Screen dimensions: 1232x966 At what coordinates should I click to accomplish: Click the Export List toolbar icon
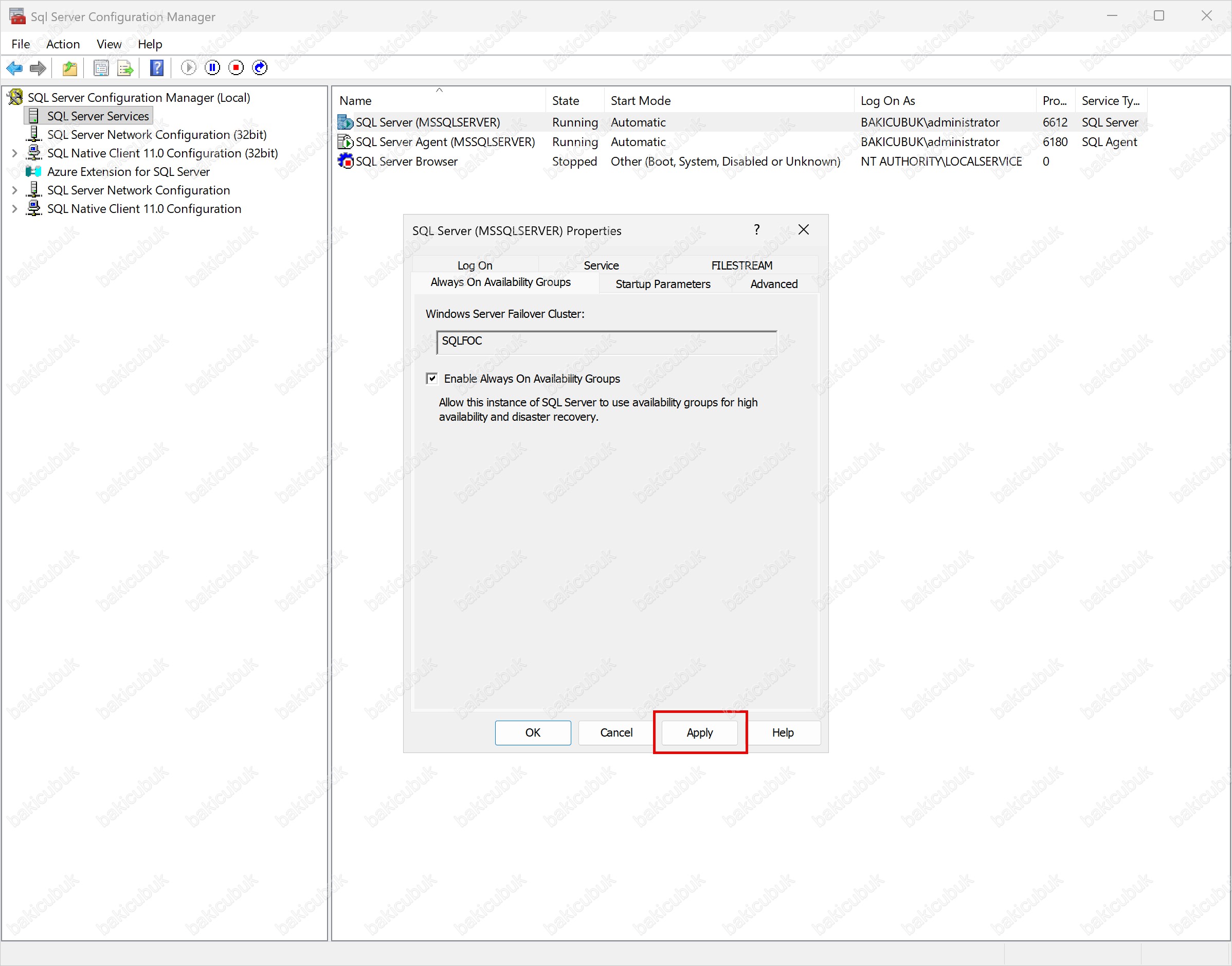[125, 68]
